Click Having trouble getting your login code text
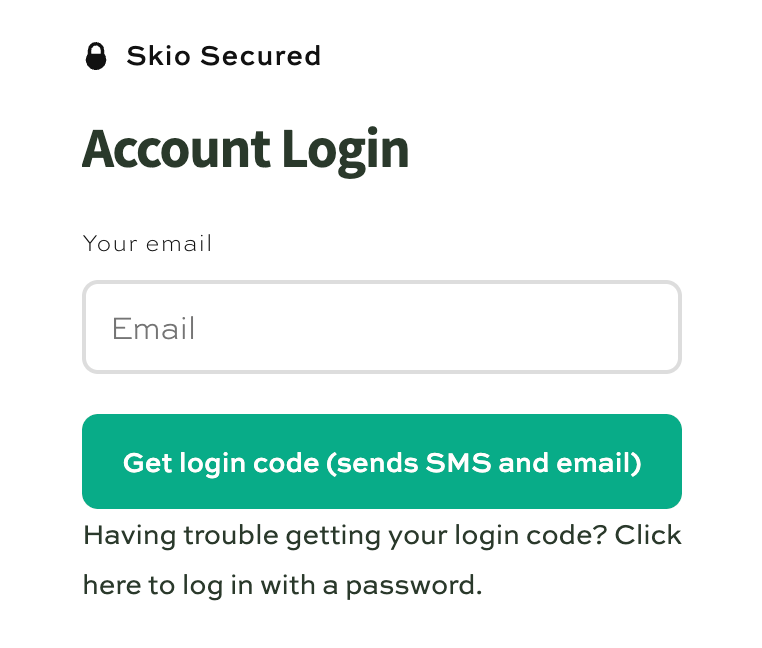The image size is (762, 648). (345, 536)
